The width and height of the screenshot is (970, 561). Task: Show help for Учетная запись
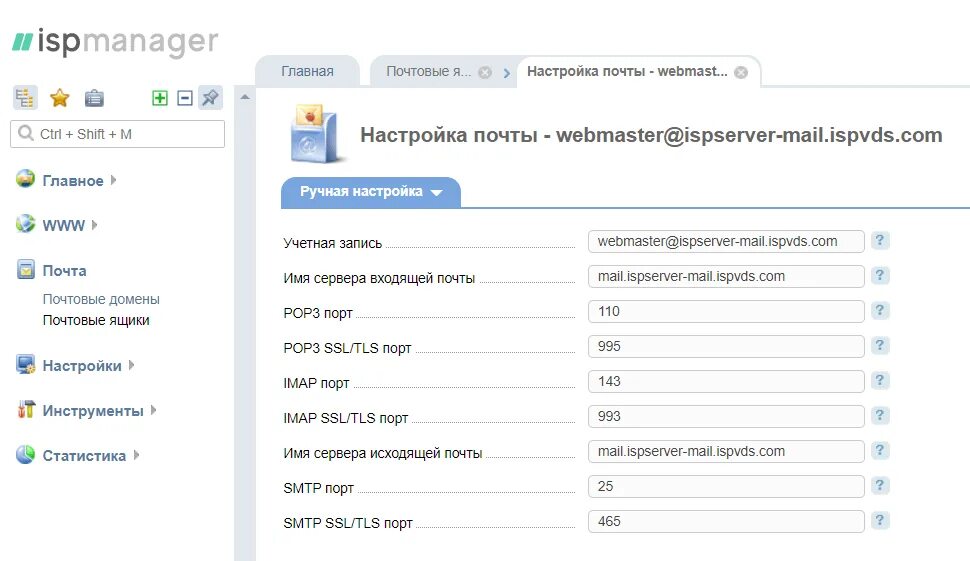pyautogui.click(x=880, y=240)
